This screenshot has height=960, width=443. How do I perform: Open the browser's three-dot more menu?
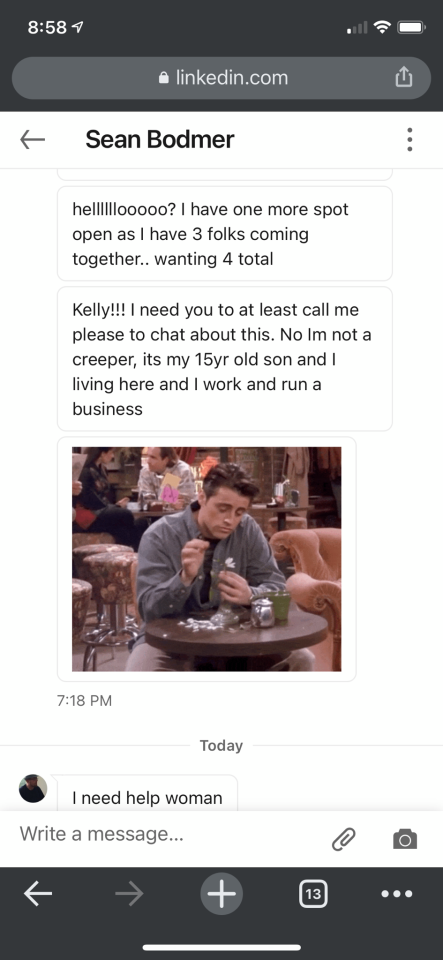(x=396, y=894)
